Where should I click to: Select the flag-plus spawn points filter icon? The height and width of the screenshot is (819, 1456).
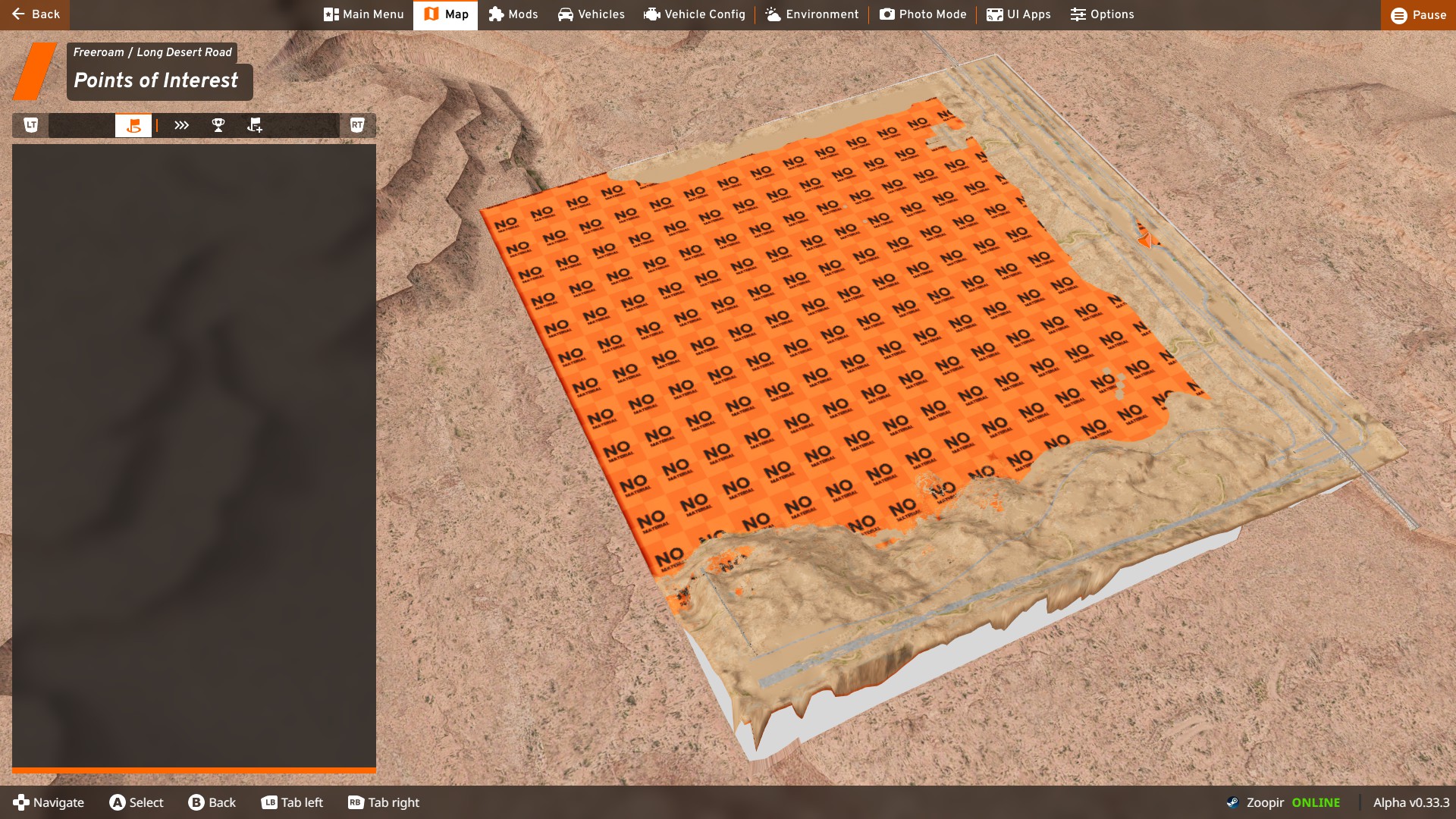click(x=255, y=125)
